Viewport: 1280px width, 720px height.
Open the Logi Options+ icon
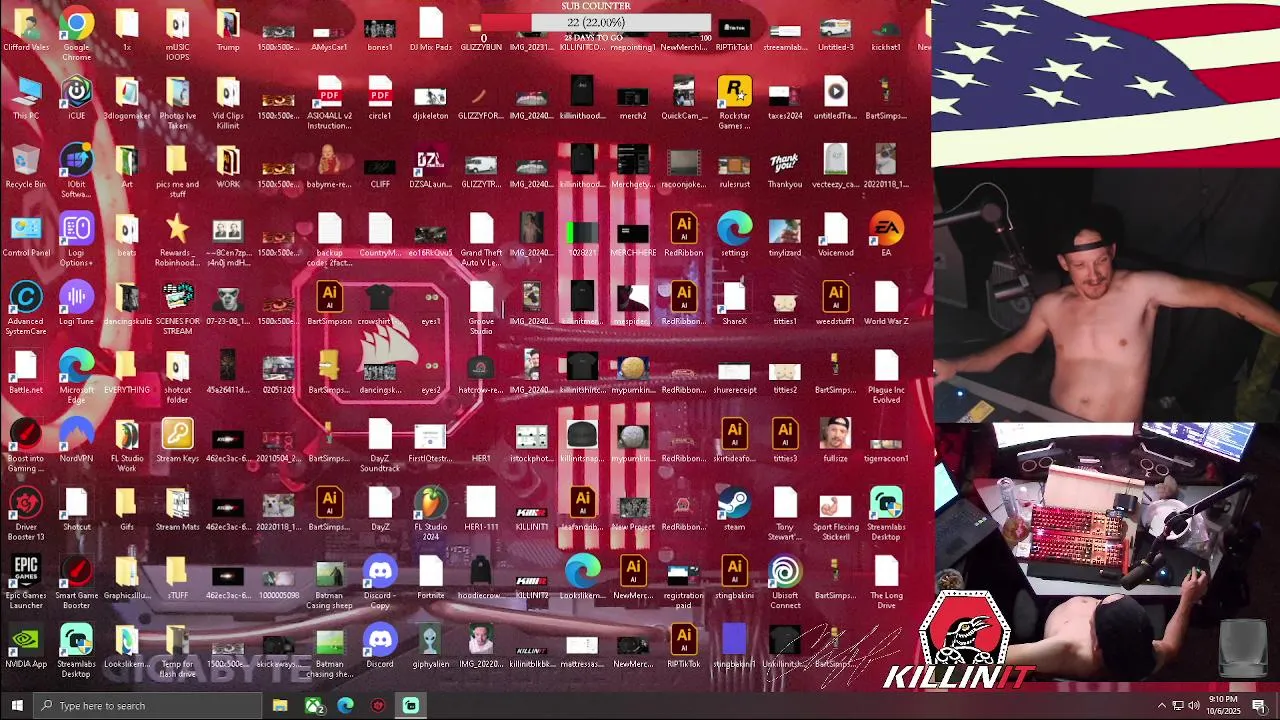(x=76, y=229)
